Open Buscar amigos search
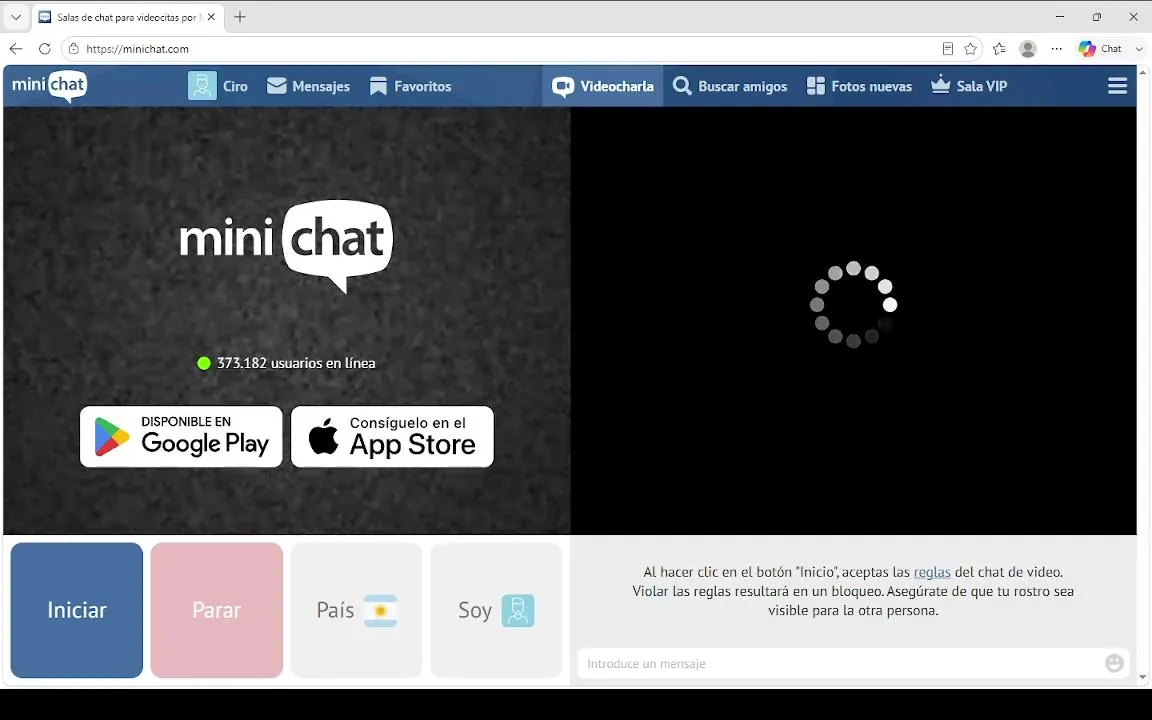Viewport: 1152px width, 720px height. [x=730, y=86]
